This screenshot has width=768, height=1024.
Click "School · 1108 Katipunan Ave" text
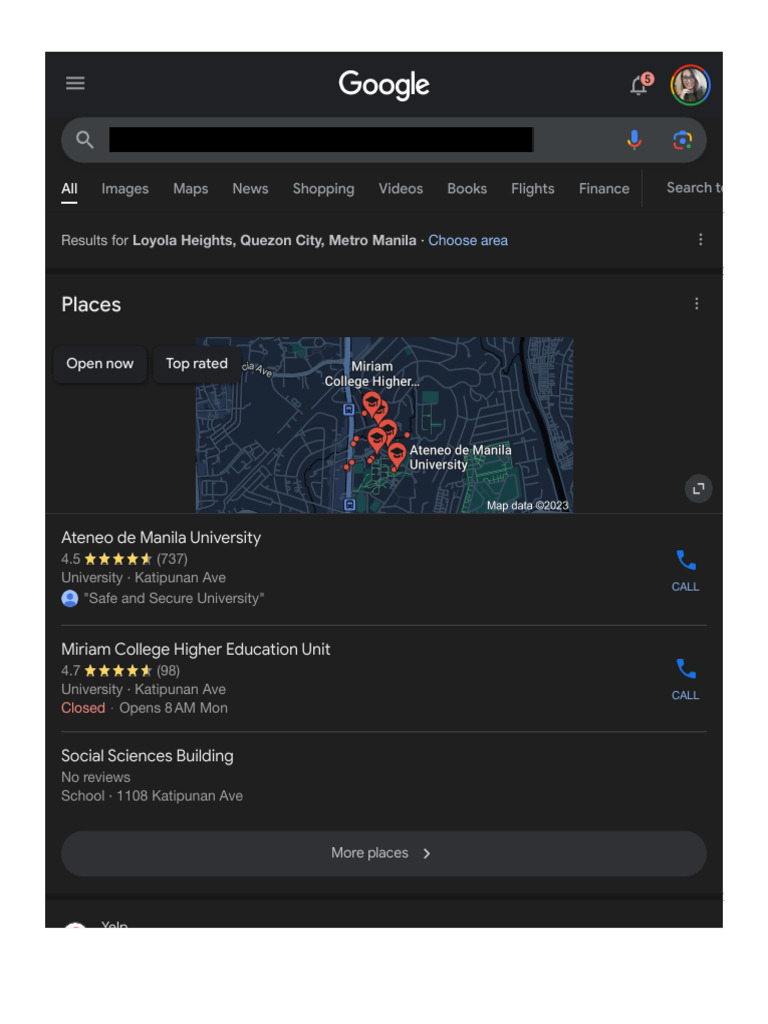(x=152, y=796)
